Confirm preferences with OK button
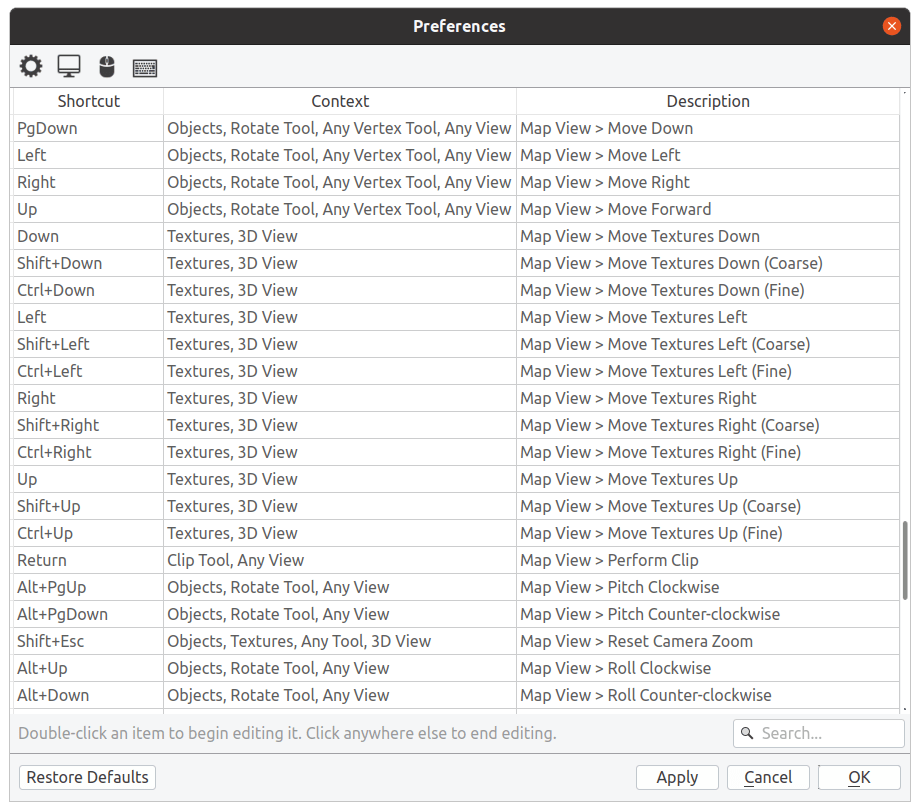The image size is (920, 811). click(x=859, y=777)
